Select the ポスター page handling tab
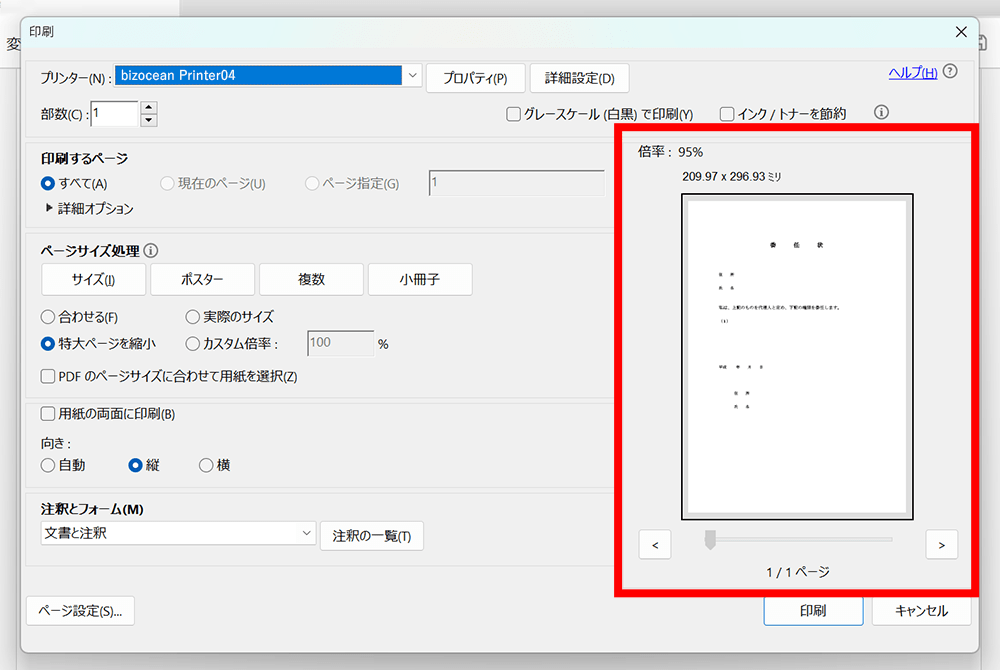This screenshot has width=1000, height=670. [x=202, y=279]
